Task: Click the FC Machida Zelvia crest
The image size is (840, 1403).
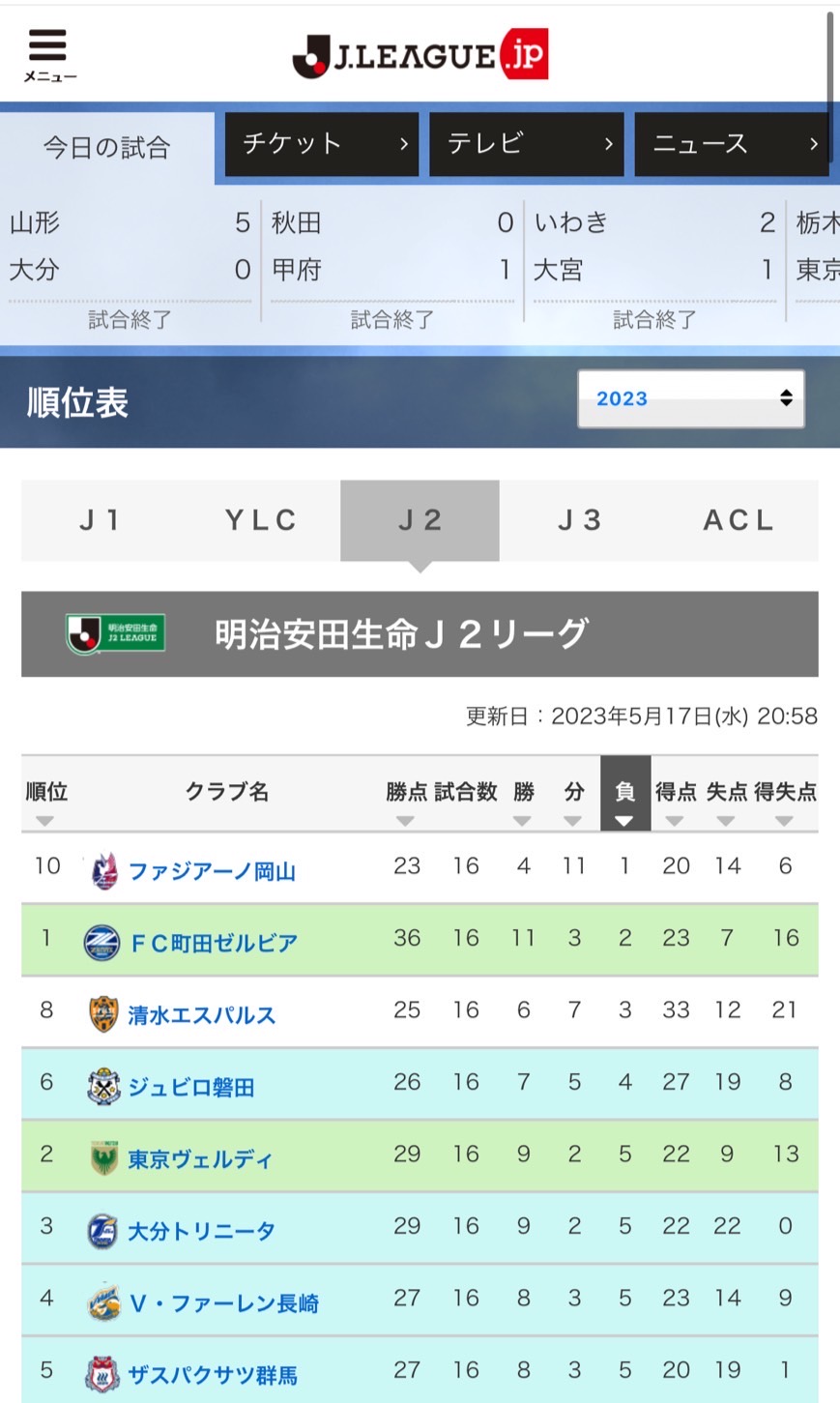Action: point(102,942)
